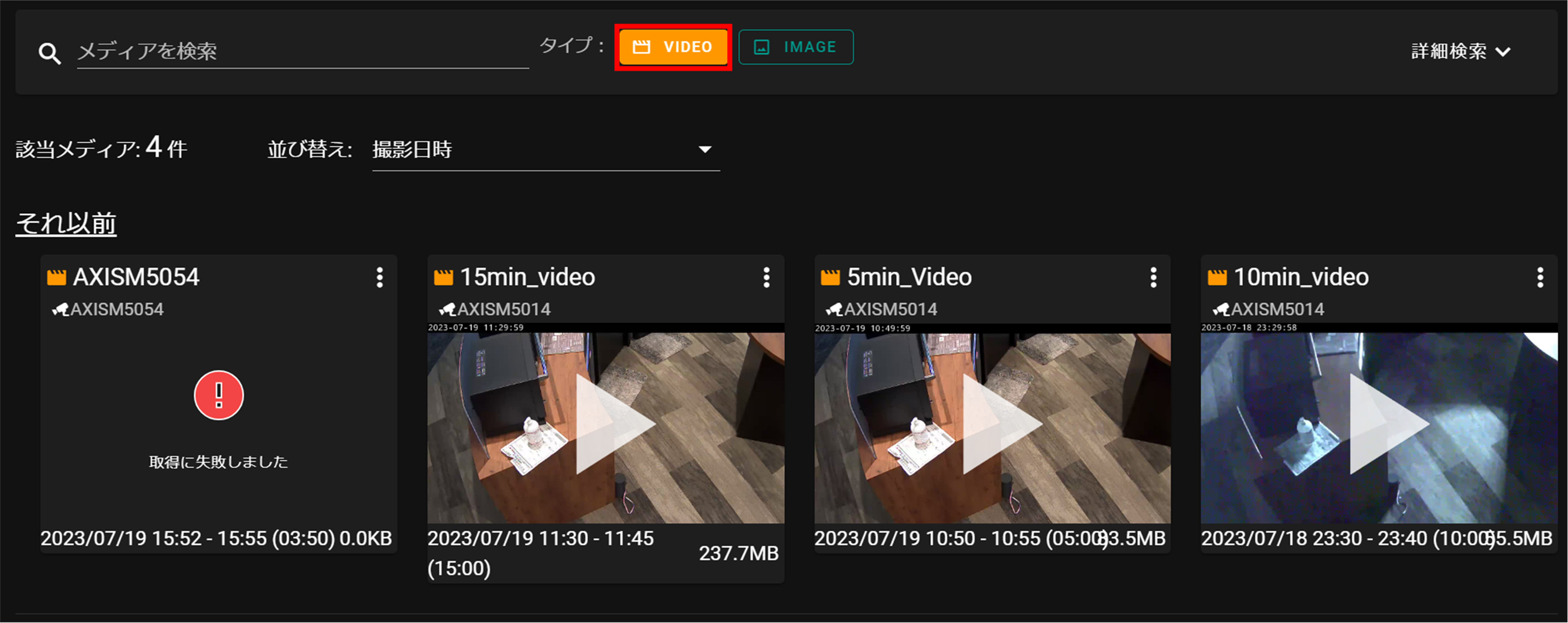Open the 15min_video card options menu
This screenshot has height=623, width=1568.
click(x=766, y=277)
